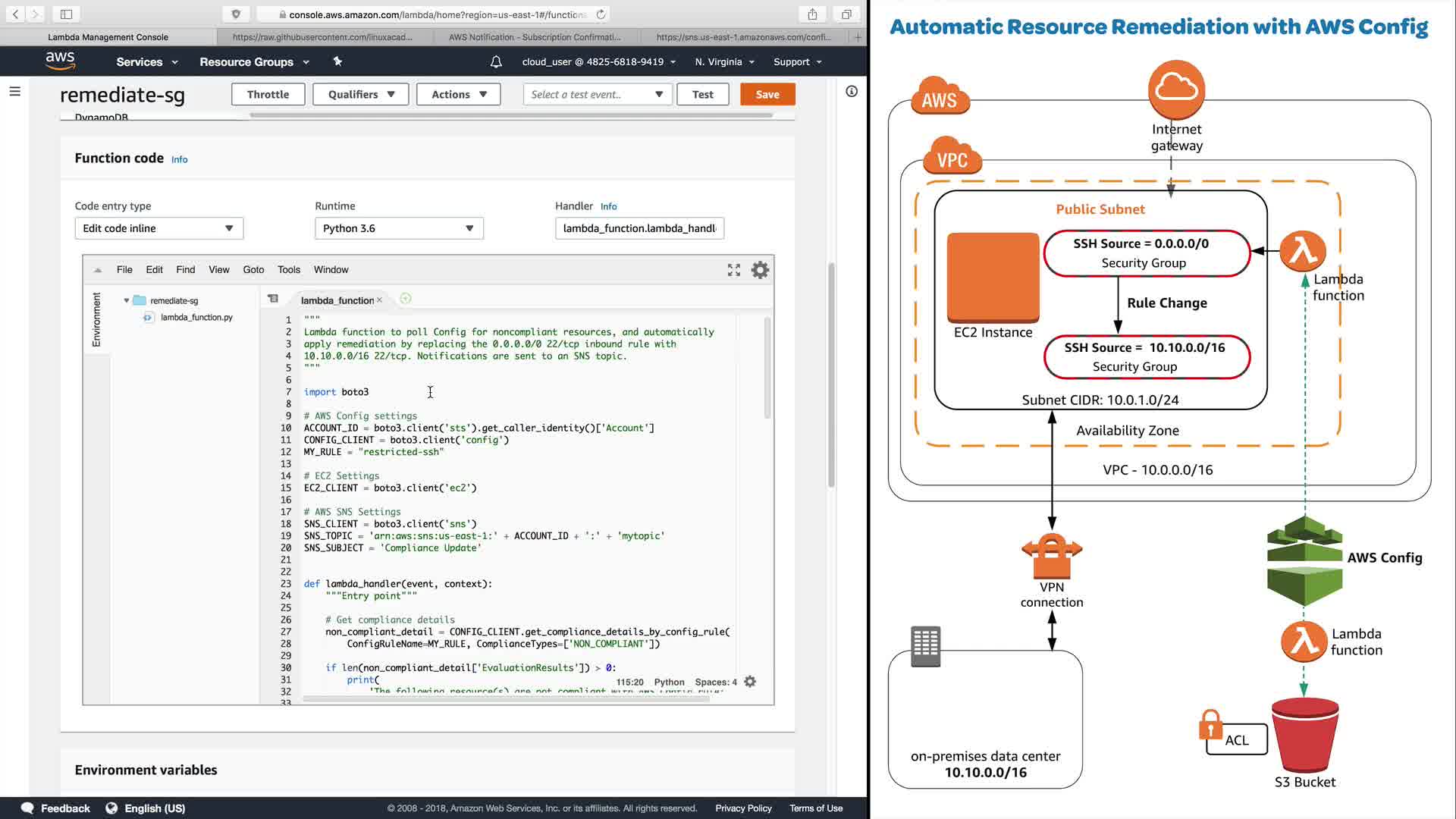Open Code entry type dropdown
Viewport: 1456px width, 819px height.
pyautogui.click(x=158, y=228)
